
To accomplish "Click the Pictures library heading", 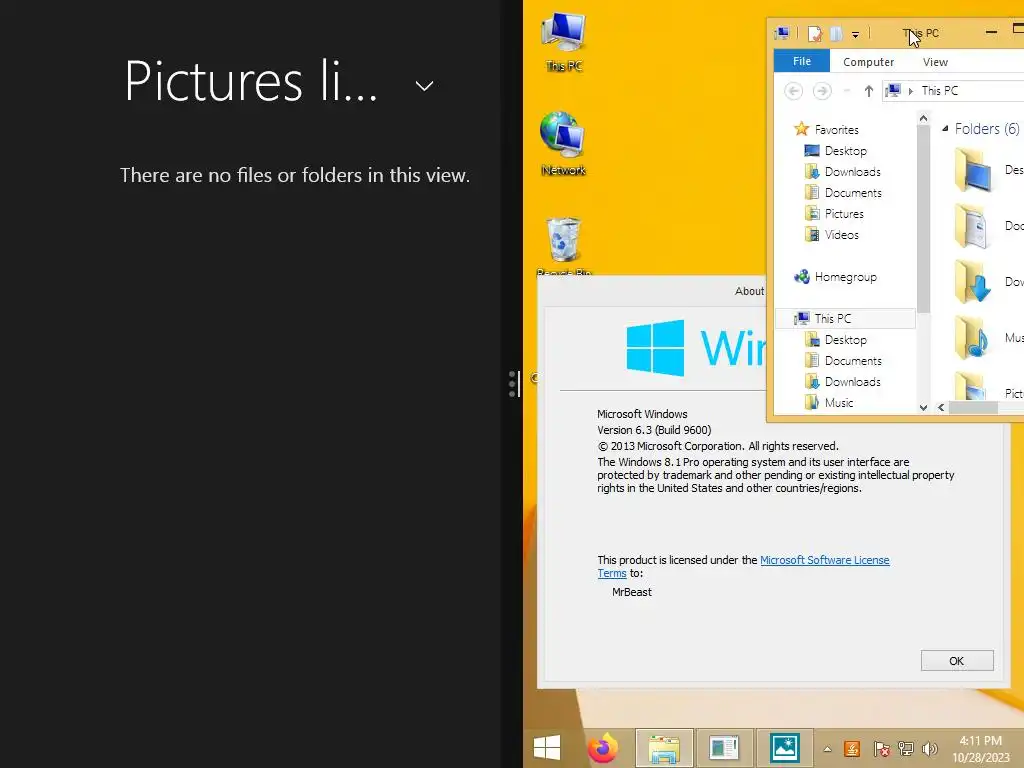I will [x=251, y=81].
